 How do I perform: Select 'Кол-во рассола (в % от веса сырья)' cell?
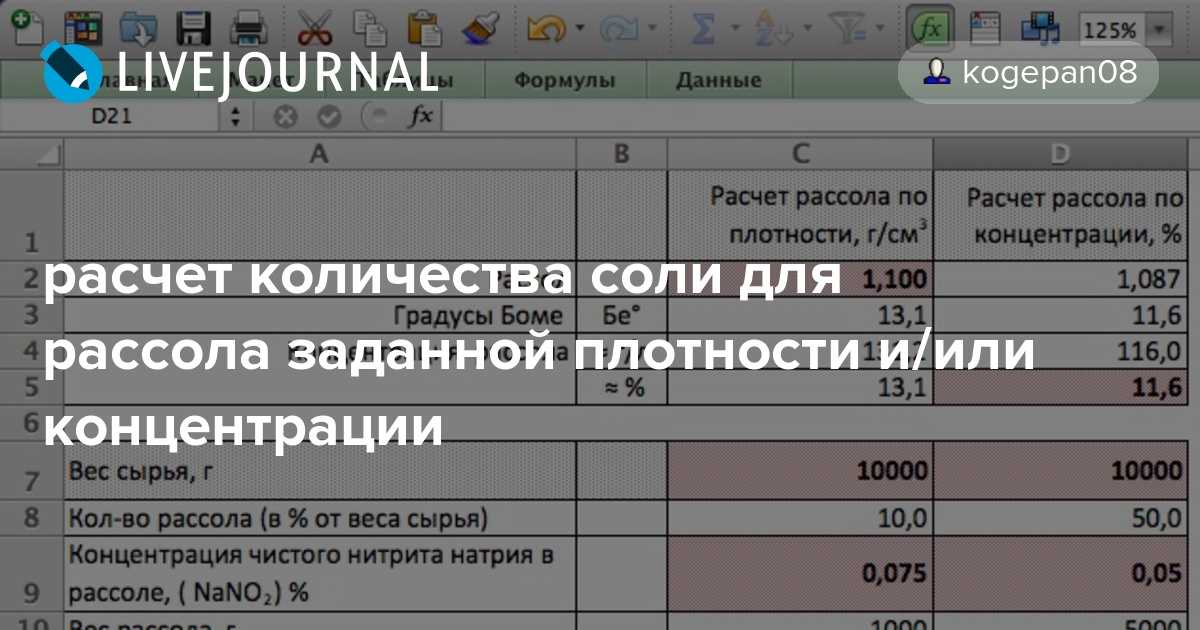pos(320,518)
